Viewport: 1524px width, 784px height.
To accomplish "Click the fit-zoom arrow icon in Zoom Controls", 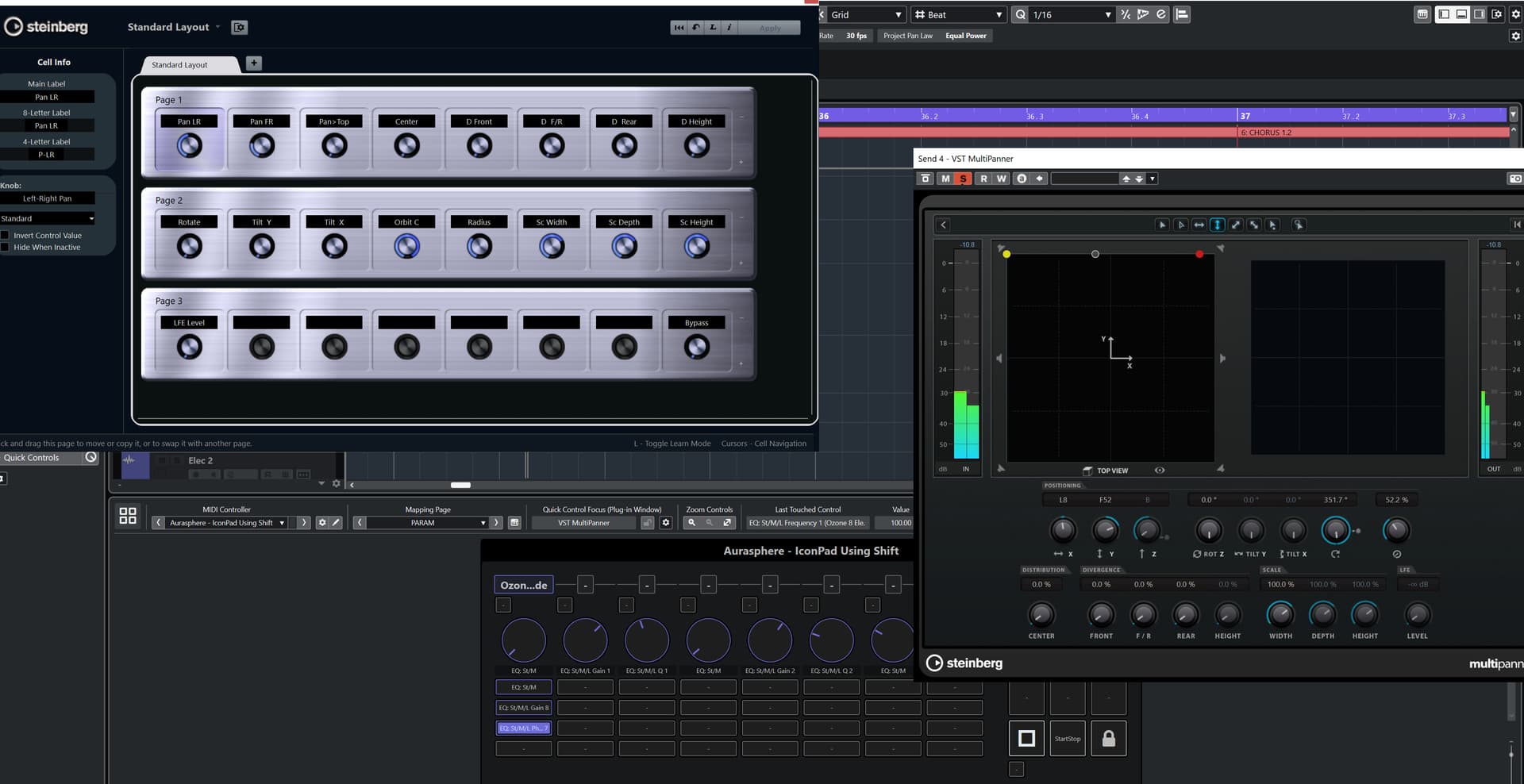I will [727, 523].
